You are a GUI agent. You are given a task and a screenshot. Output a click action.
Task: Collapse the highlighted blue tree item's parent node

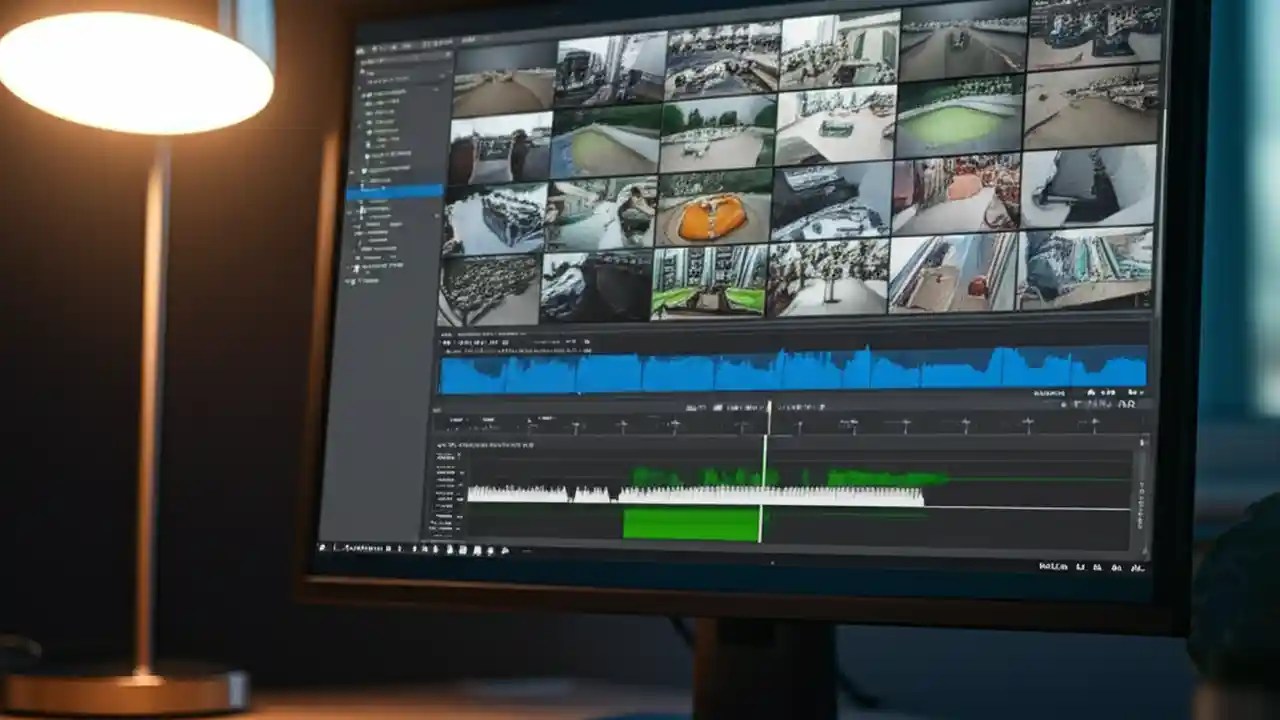(351, 172)
